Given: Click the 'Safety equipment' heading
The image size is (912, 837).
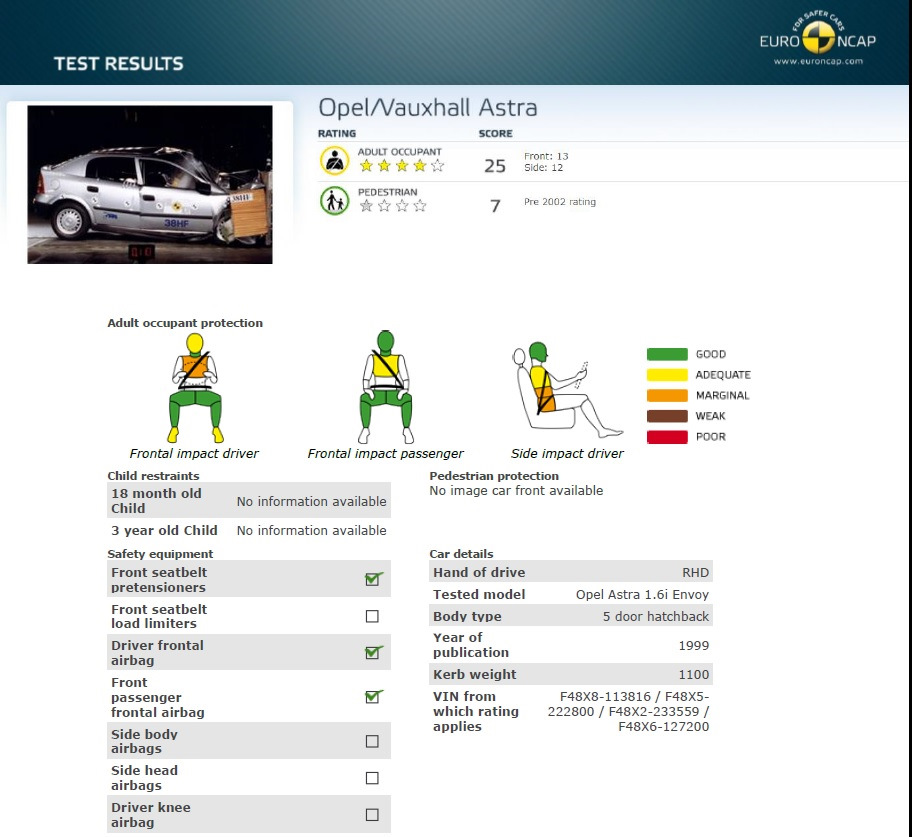Looking at the screenshot, I should point(160,554).
